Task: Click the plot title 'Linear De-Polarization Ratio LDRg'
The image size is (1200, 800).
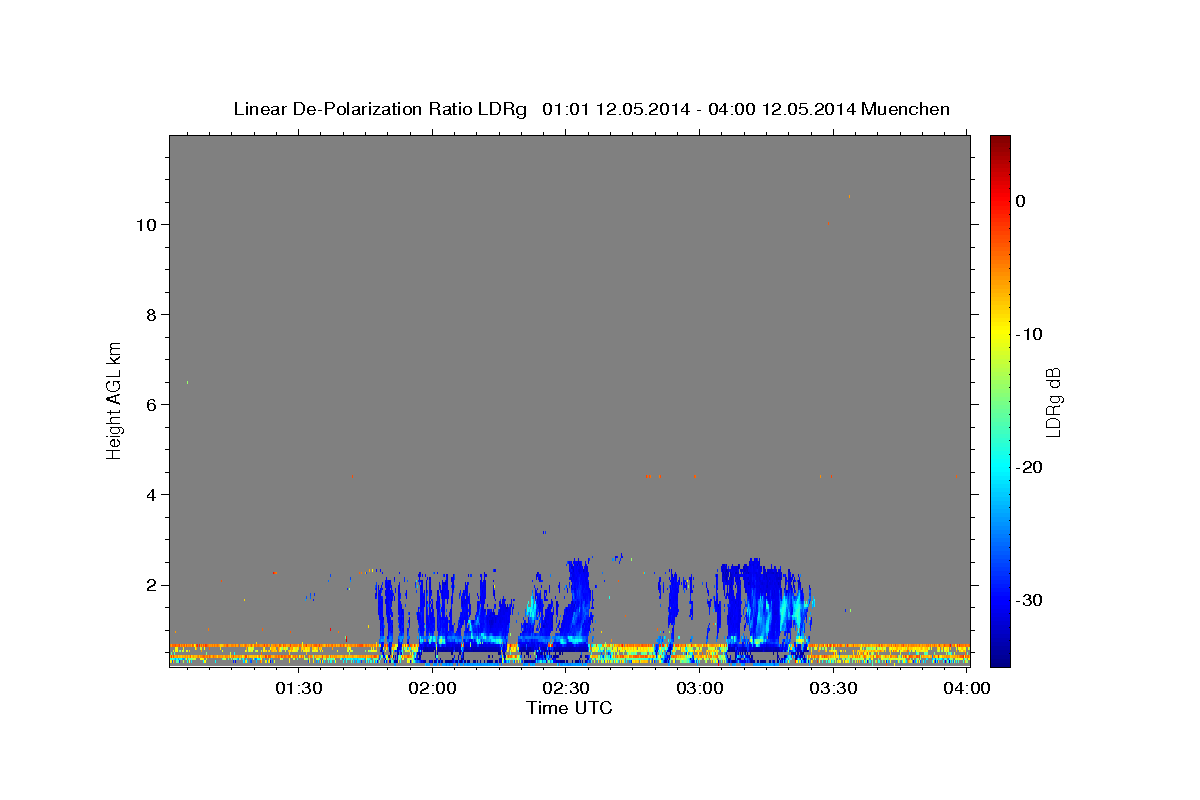Action: click(x=379, y=109)
